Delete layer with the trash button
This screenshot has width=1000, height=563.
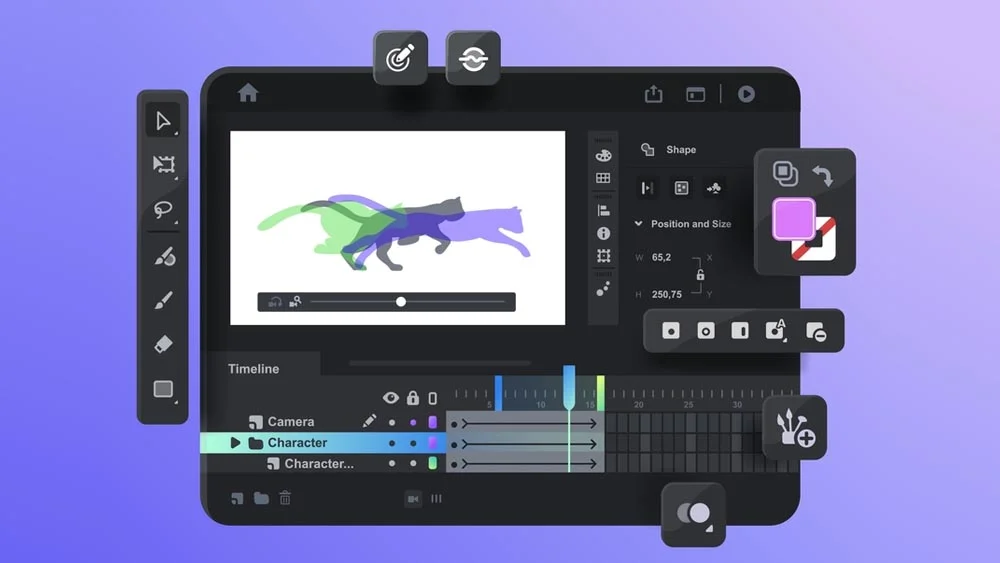pyautogui.click(x=285, y=498)
